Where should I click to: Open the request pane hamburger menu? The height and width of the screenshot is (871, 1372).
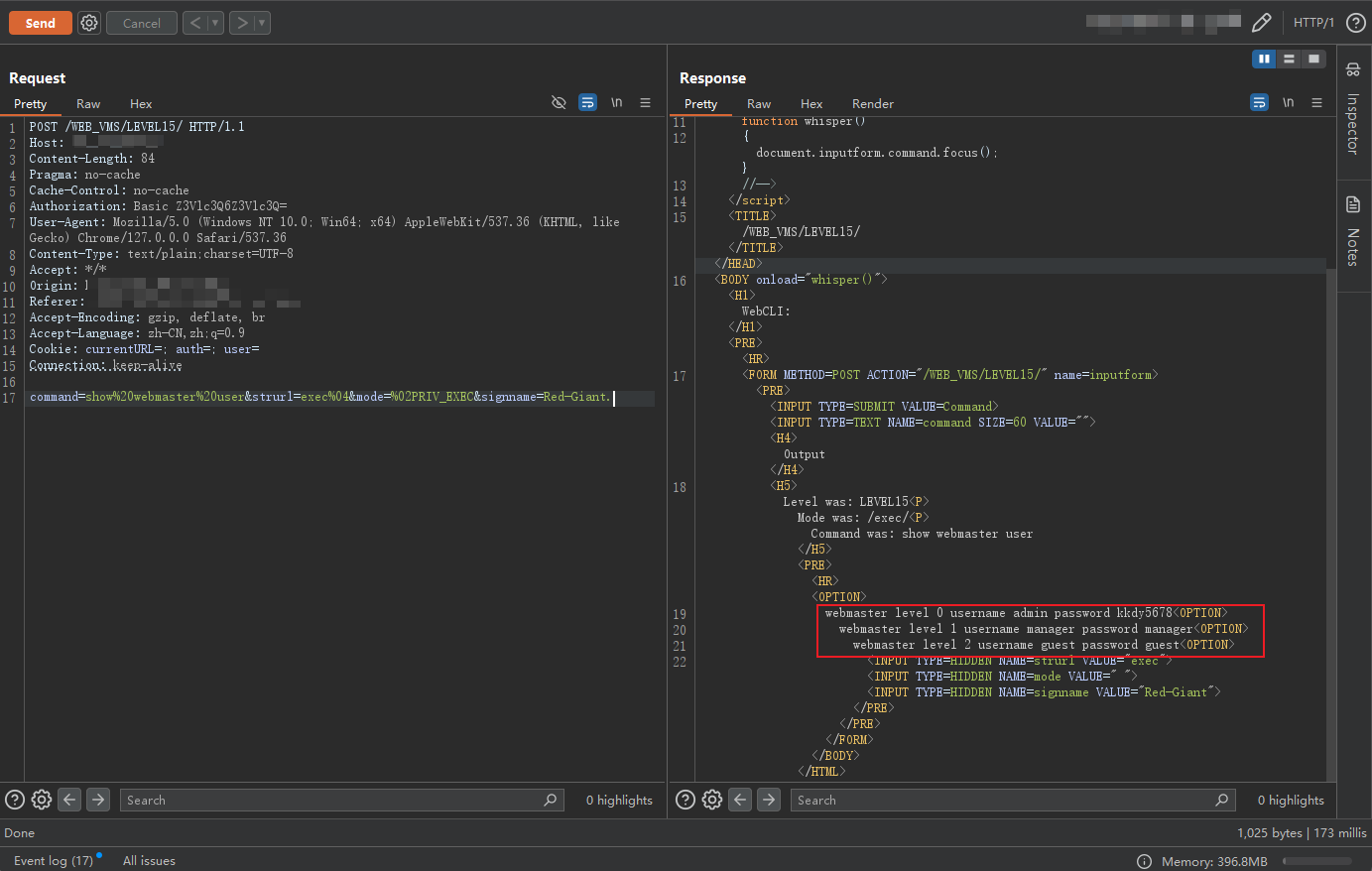(x=645, y=103)
